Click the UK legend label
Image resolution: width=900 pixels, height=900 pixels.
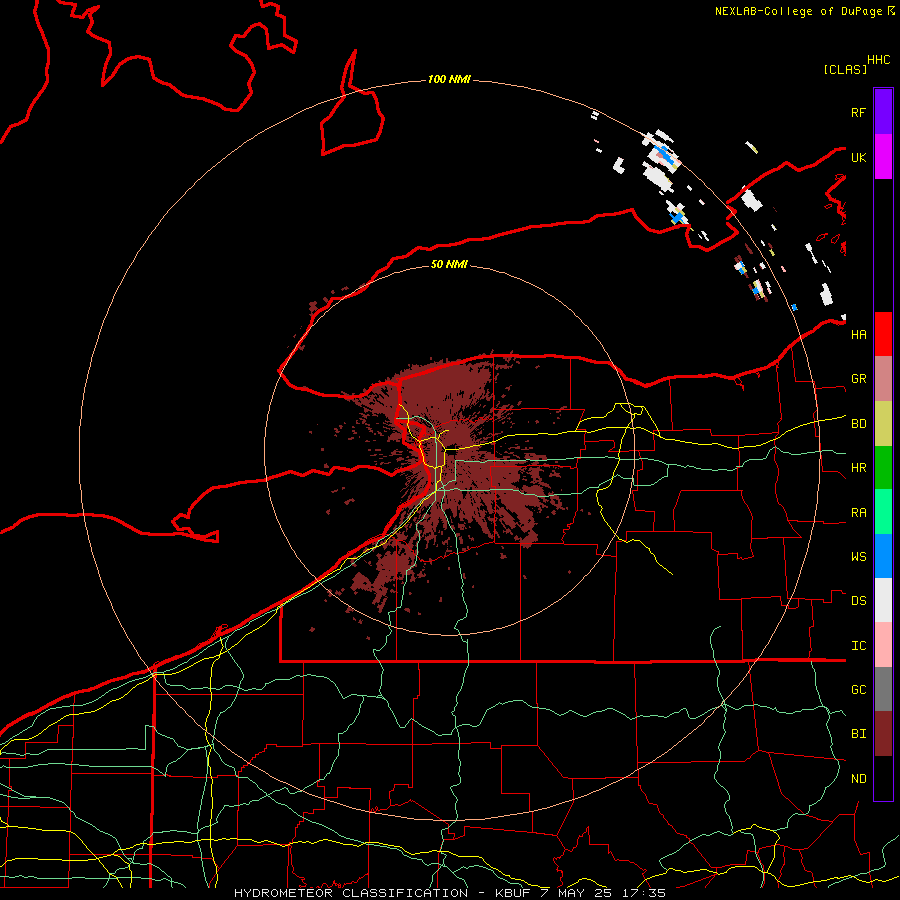point(858,157)
